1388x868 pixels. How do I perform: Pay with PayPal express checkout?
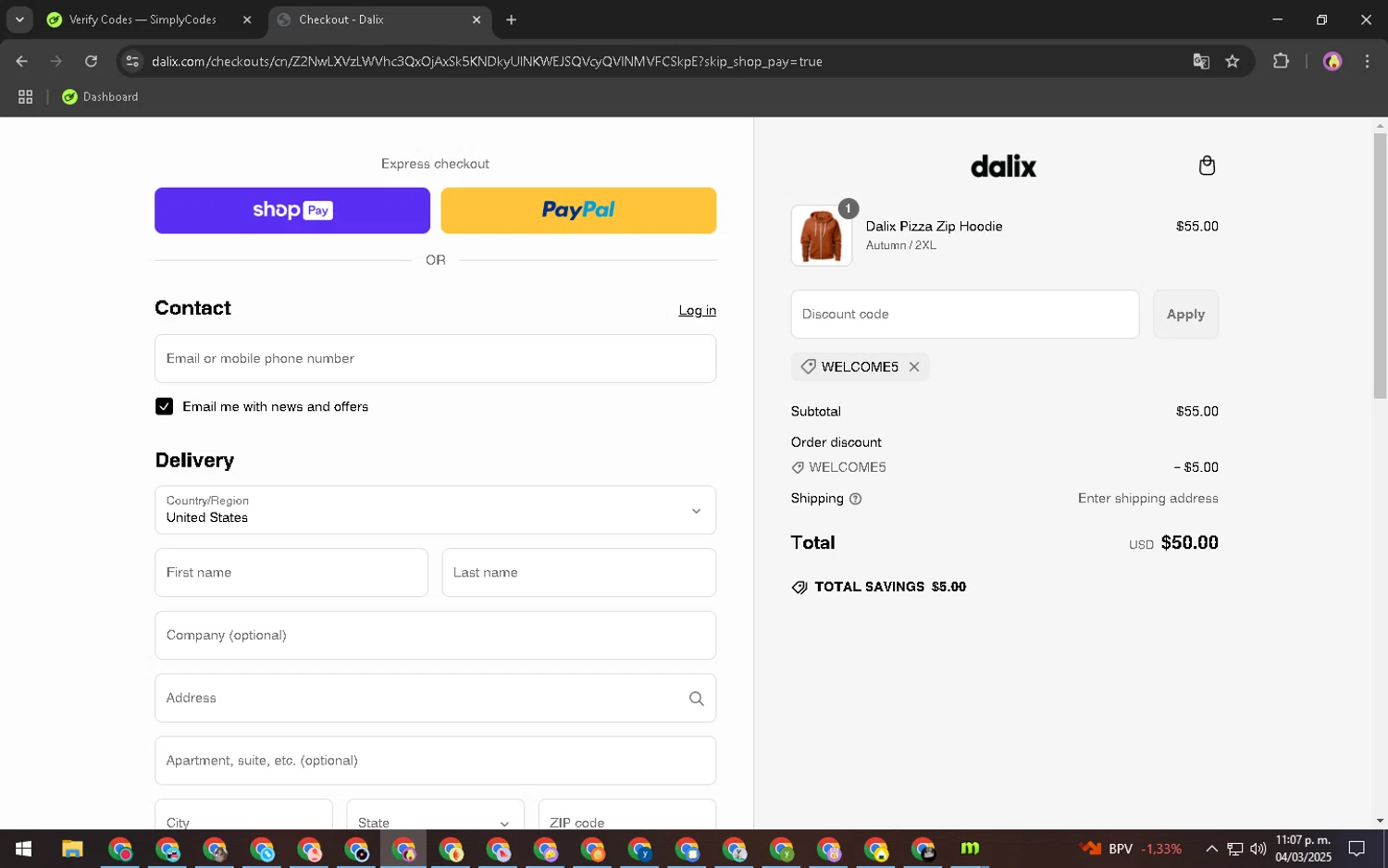tap(578, 210)
